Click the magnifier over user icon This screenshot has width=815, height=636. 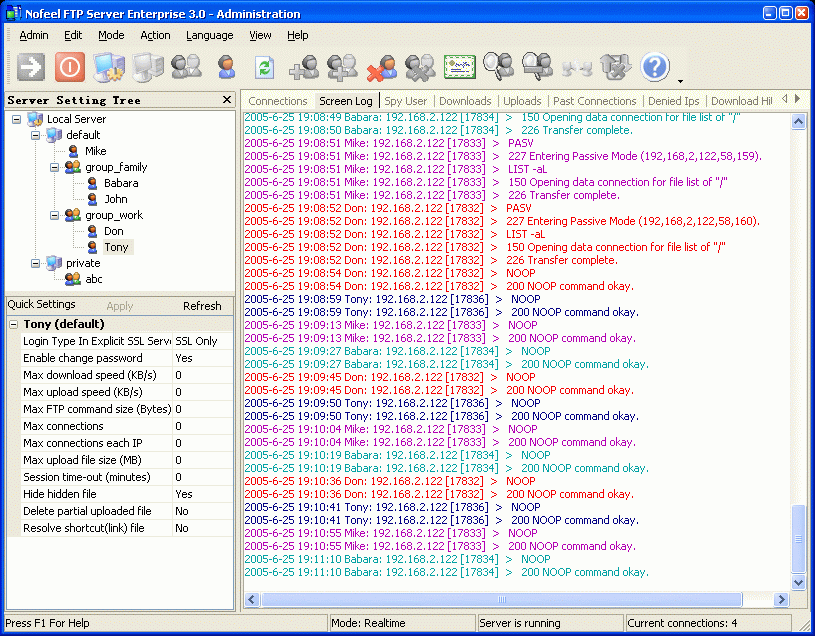498,67
